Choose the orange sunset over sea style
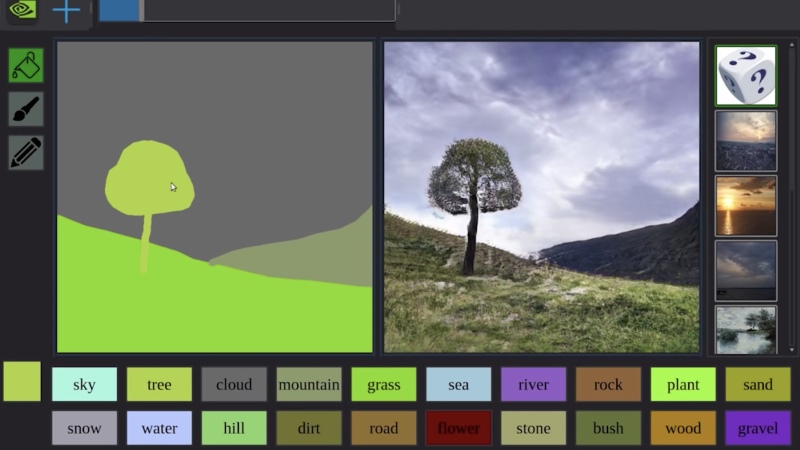The height and width of the screenshot is (450, 800). [746, 206]
